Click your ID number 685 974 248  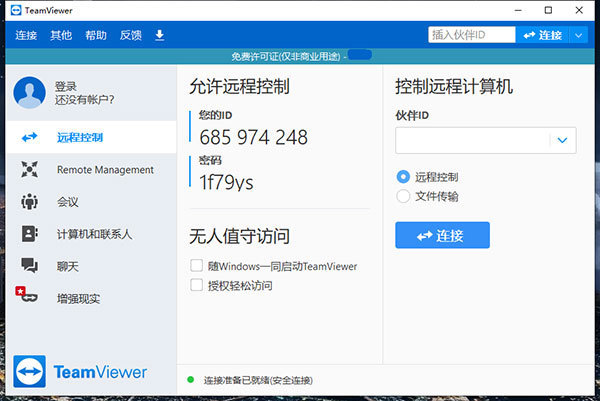tap(253, 137)
